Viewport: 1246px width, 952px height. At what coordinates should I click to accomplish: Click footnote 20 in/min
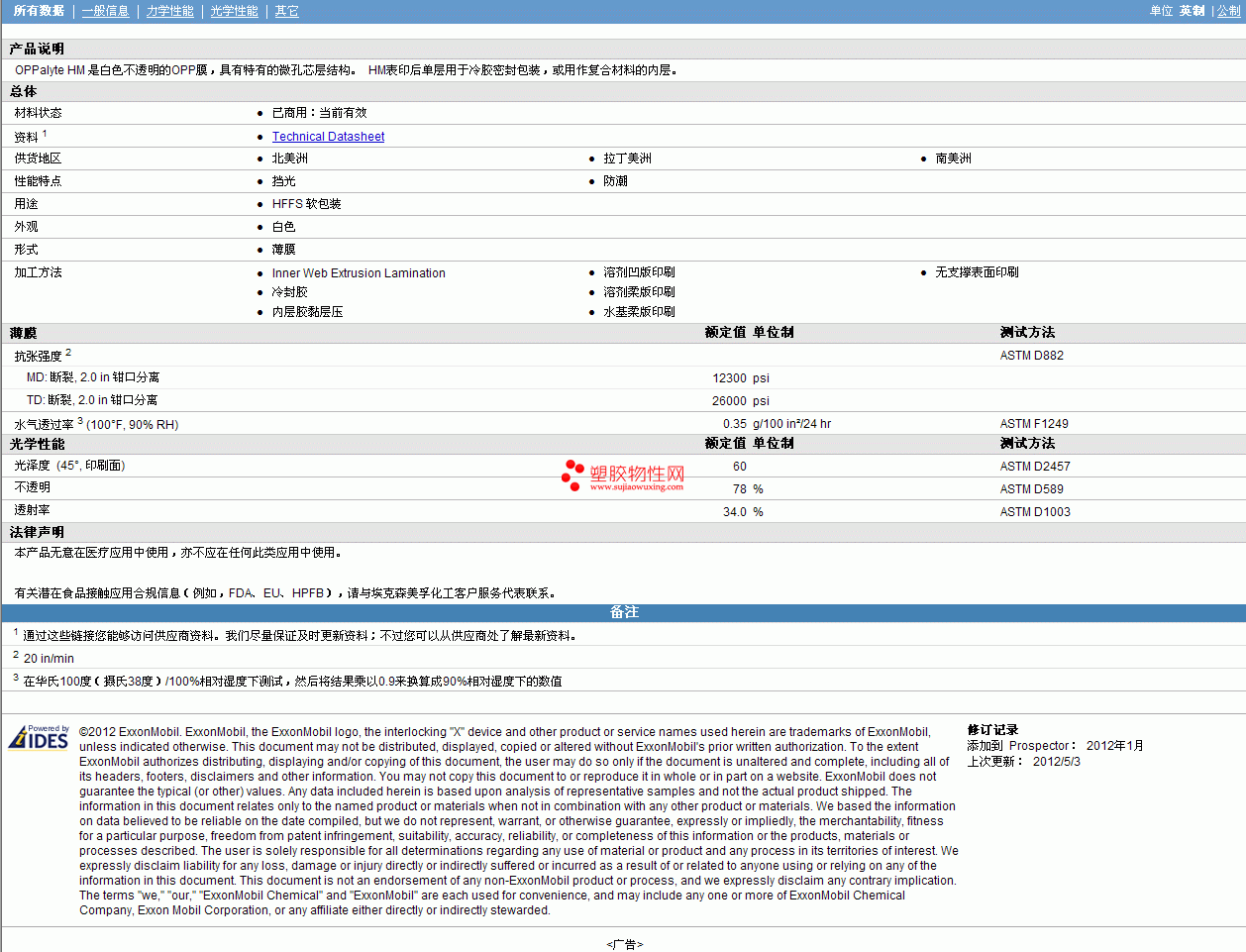pos(49,659)
